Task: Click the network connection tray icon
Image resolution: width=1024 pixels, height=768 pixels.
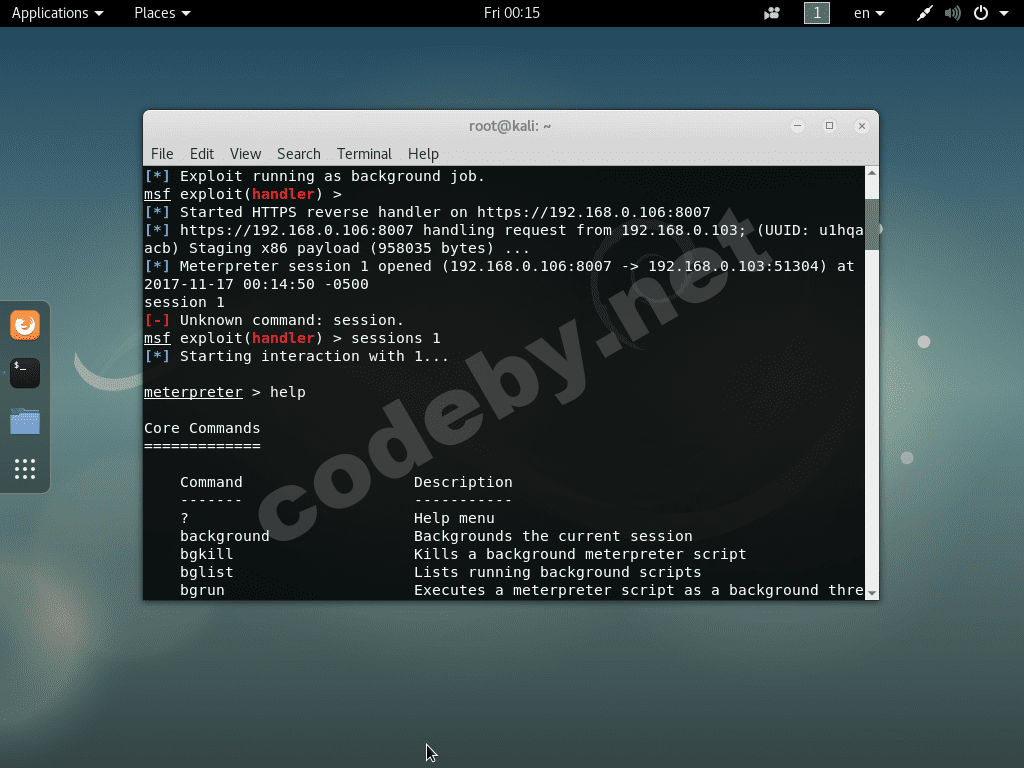Action: (924, 13)
